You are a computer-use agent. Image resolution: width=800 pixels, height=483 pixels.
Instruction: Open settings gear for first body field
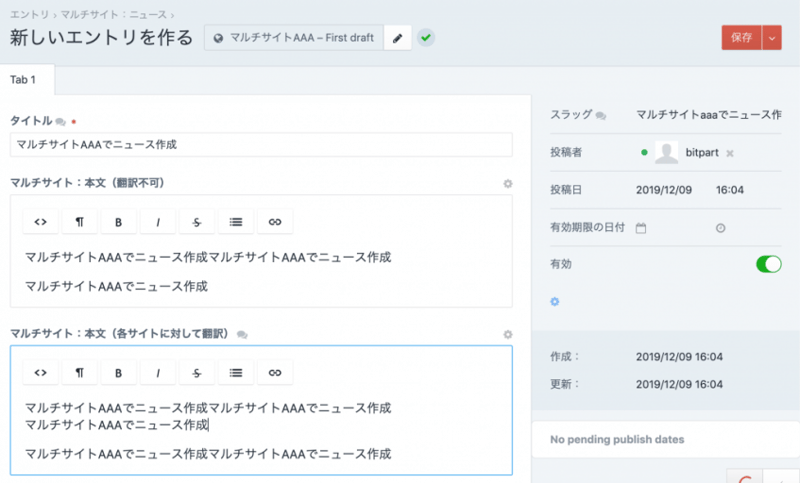(x=507, y=184)
